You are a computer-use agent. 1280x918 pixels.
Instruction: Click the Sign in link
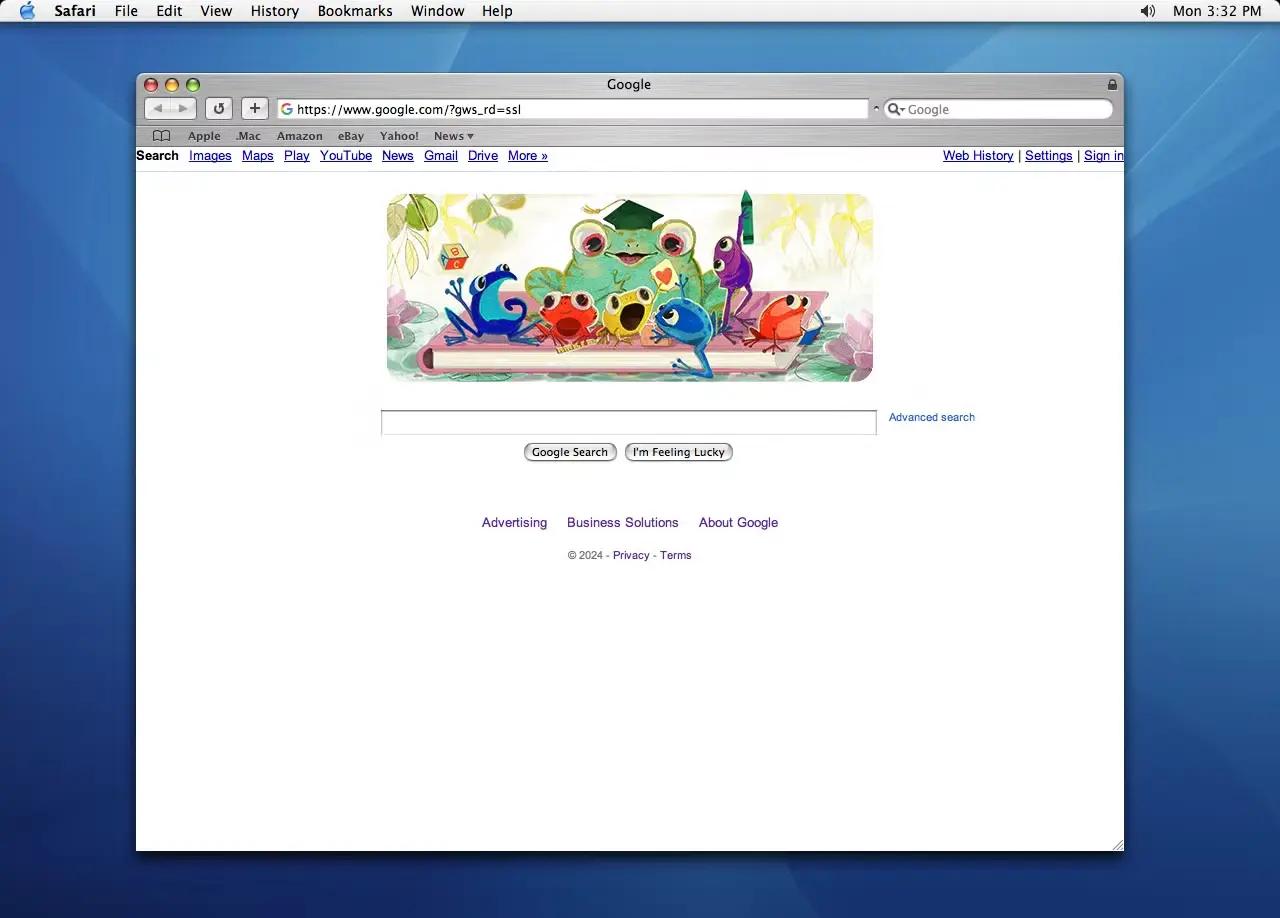[x=1103, y=156]
